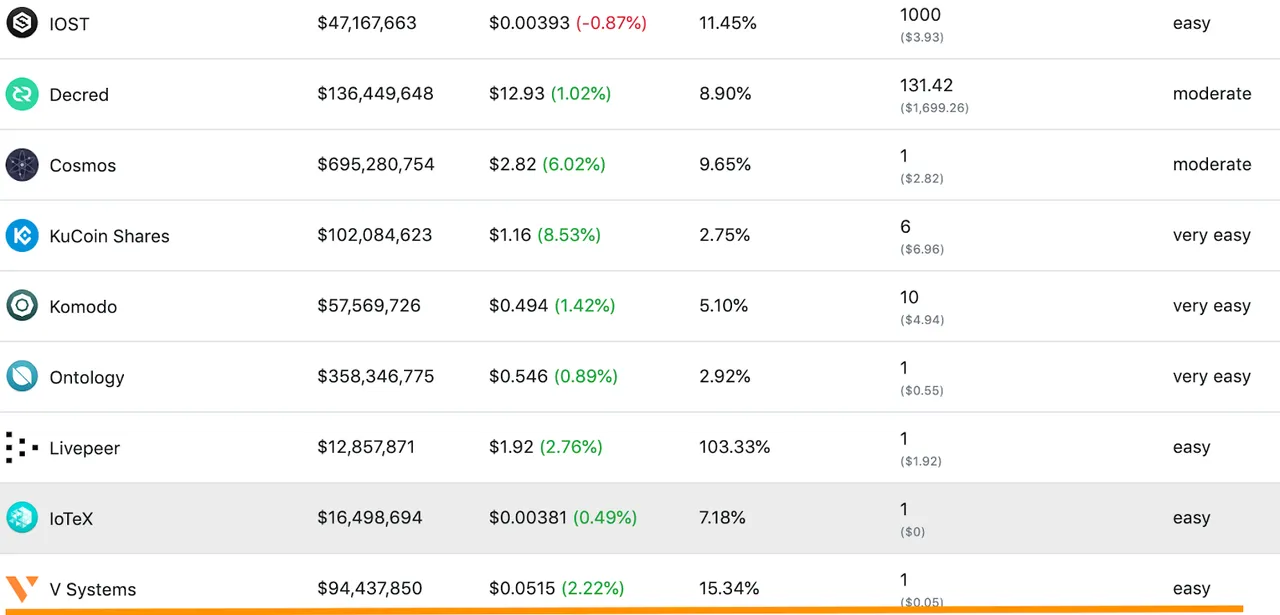Viewport: 1280px width, 615px height.
Task: Open the Cosmos coin name
Action: 83,166
